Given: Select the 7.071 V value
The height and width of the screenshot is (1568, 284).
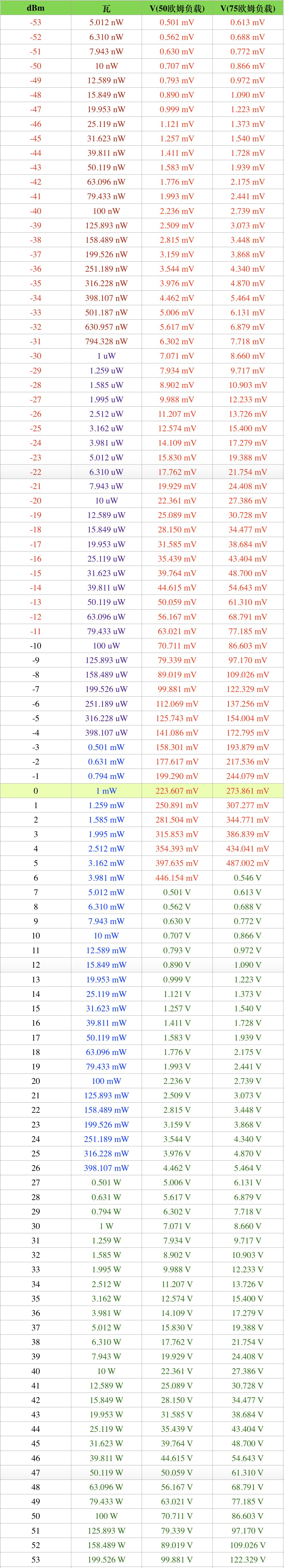Looking at the screenshot, I should coord(177,1226).
